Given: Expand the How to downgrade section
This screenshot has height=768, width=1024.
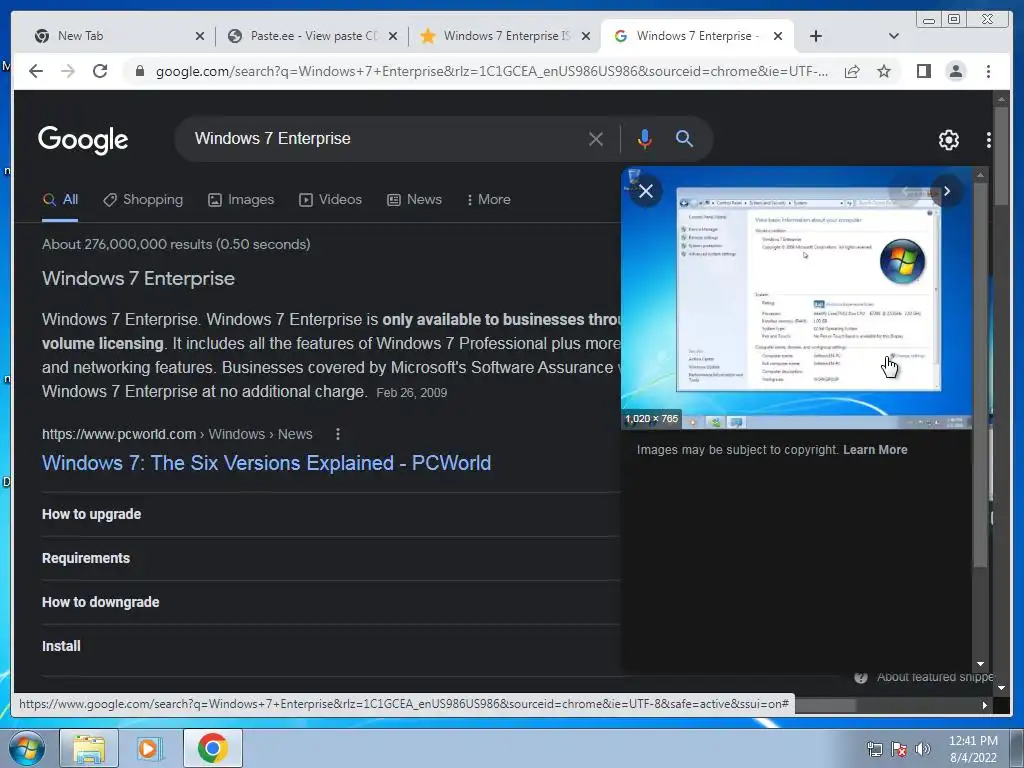Looking at the screenshot, I should click(330, 602).
